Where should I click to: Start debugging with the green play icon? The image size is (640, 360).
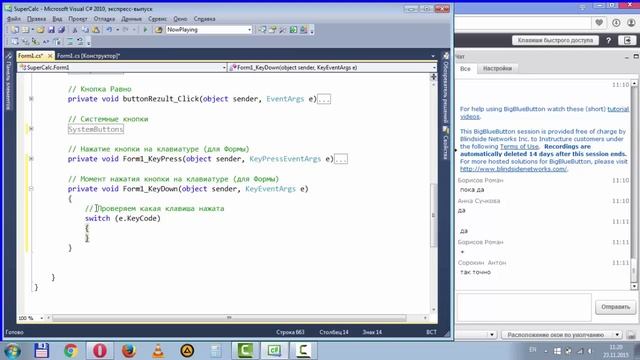(x=145, y=30)
